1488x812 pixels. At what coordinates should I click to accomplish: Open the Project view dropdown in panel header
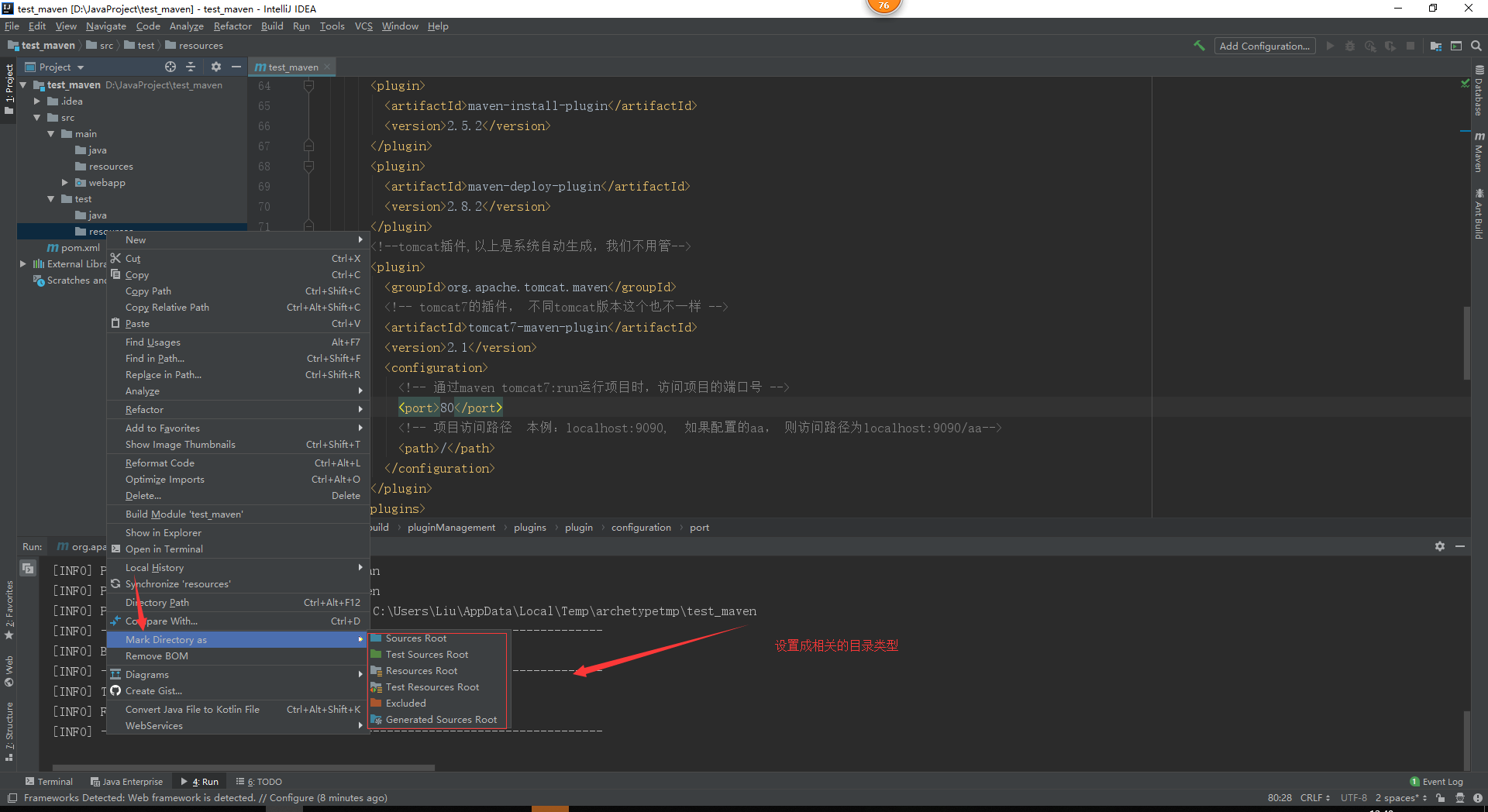[x=54, y=67]
